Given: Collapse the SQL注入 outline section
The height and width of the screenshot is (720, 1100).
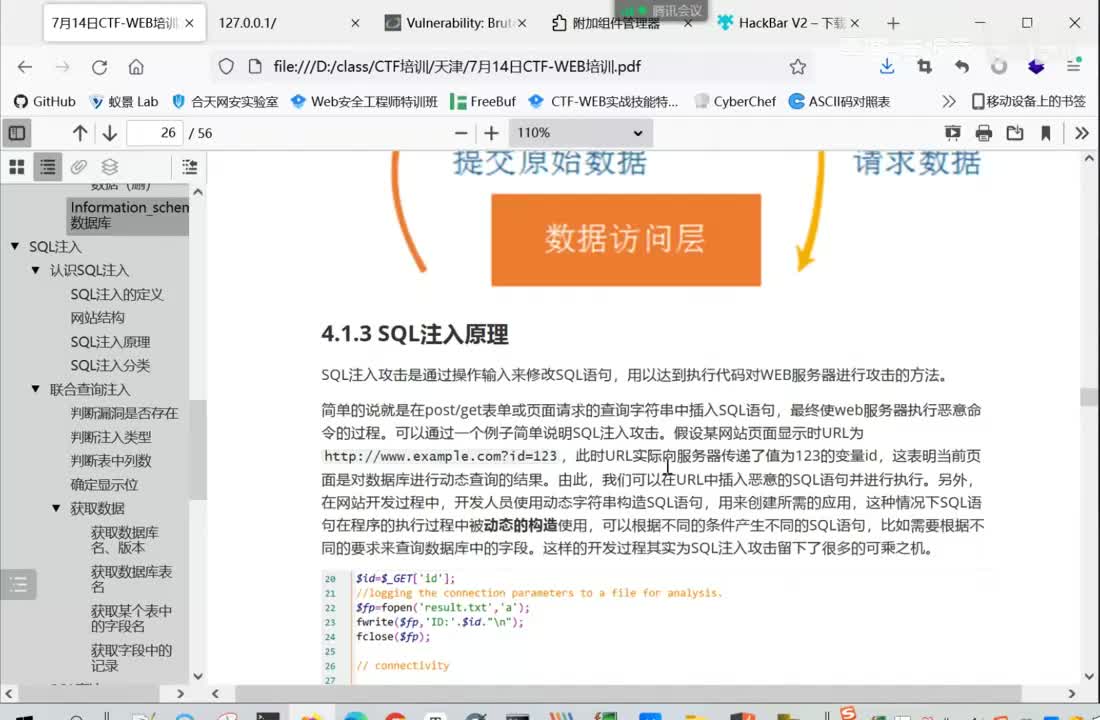Looking at the screenshot, I should click(15, 246).
